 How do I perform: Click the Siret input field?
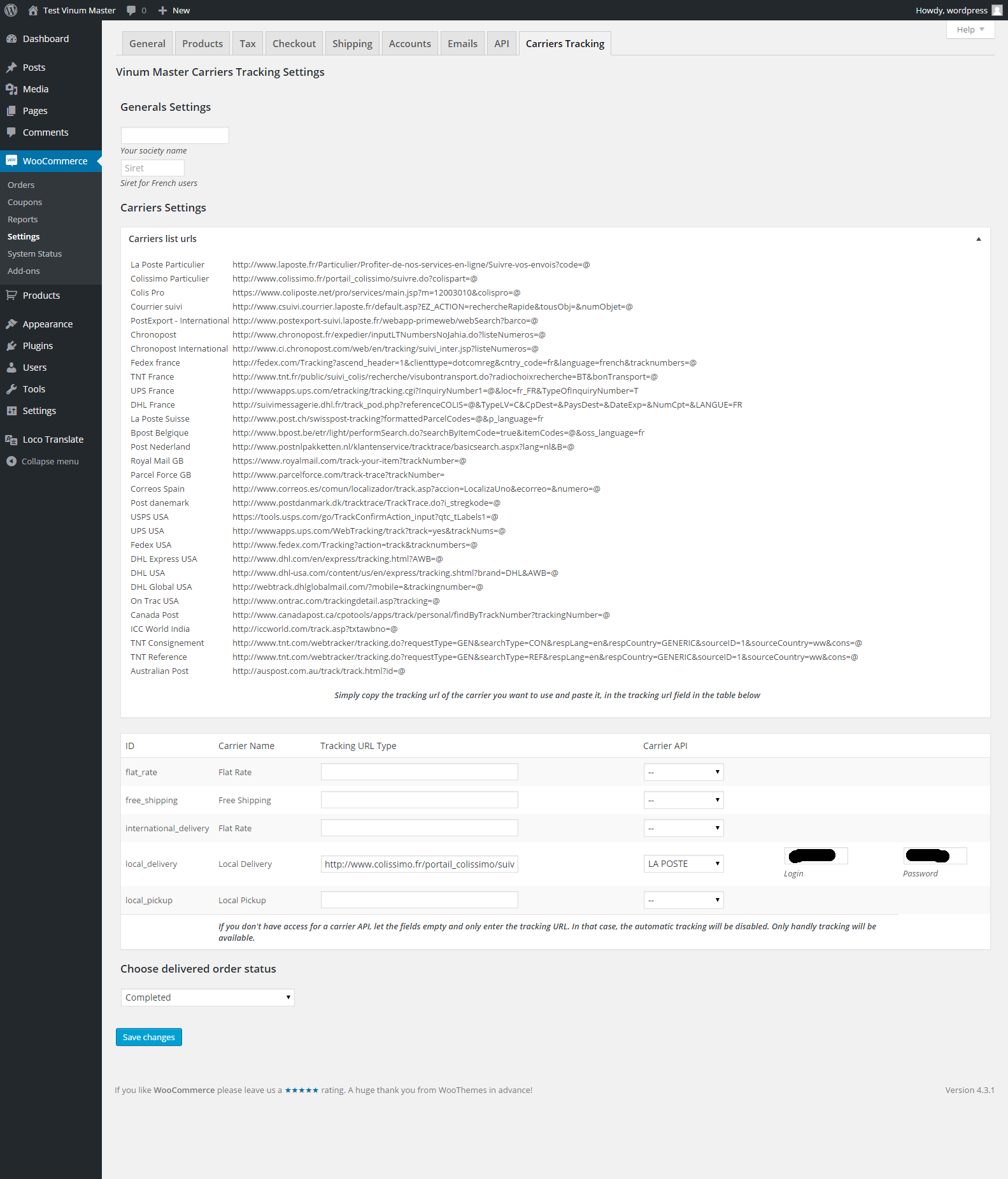(x=153, y=168)
